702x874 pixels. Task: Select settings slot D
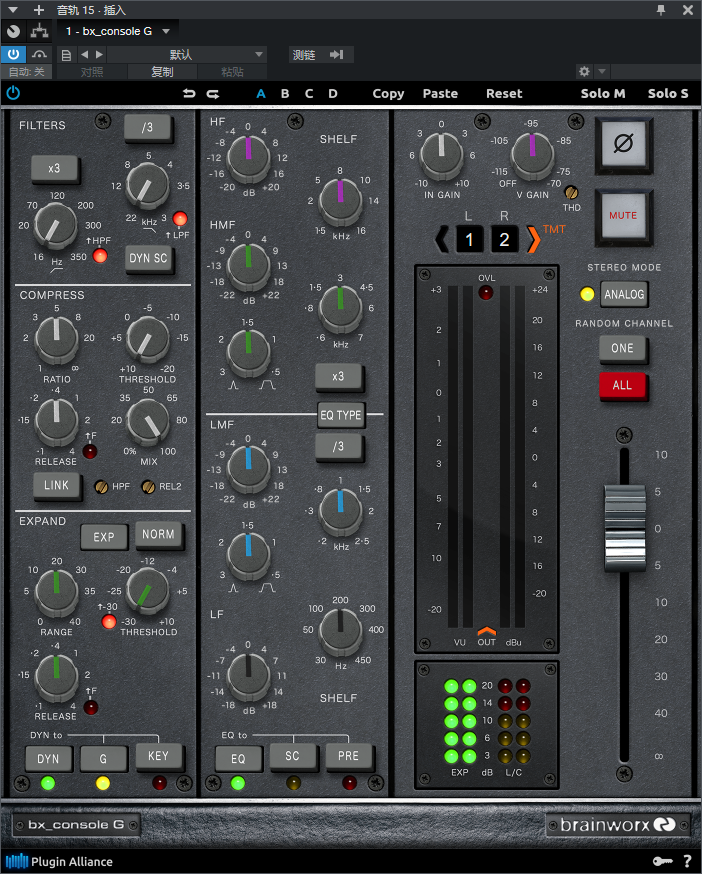333,94
